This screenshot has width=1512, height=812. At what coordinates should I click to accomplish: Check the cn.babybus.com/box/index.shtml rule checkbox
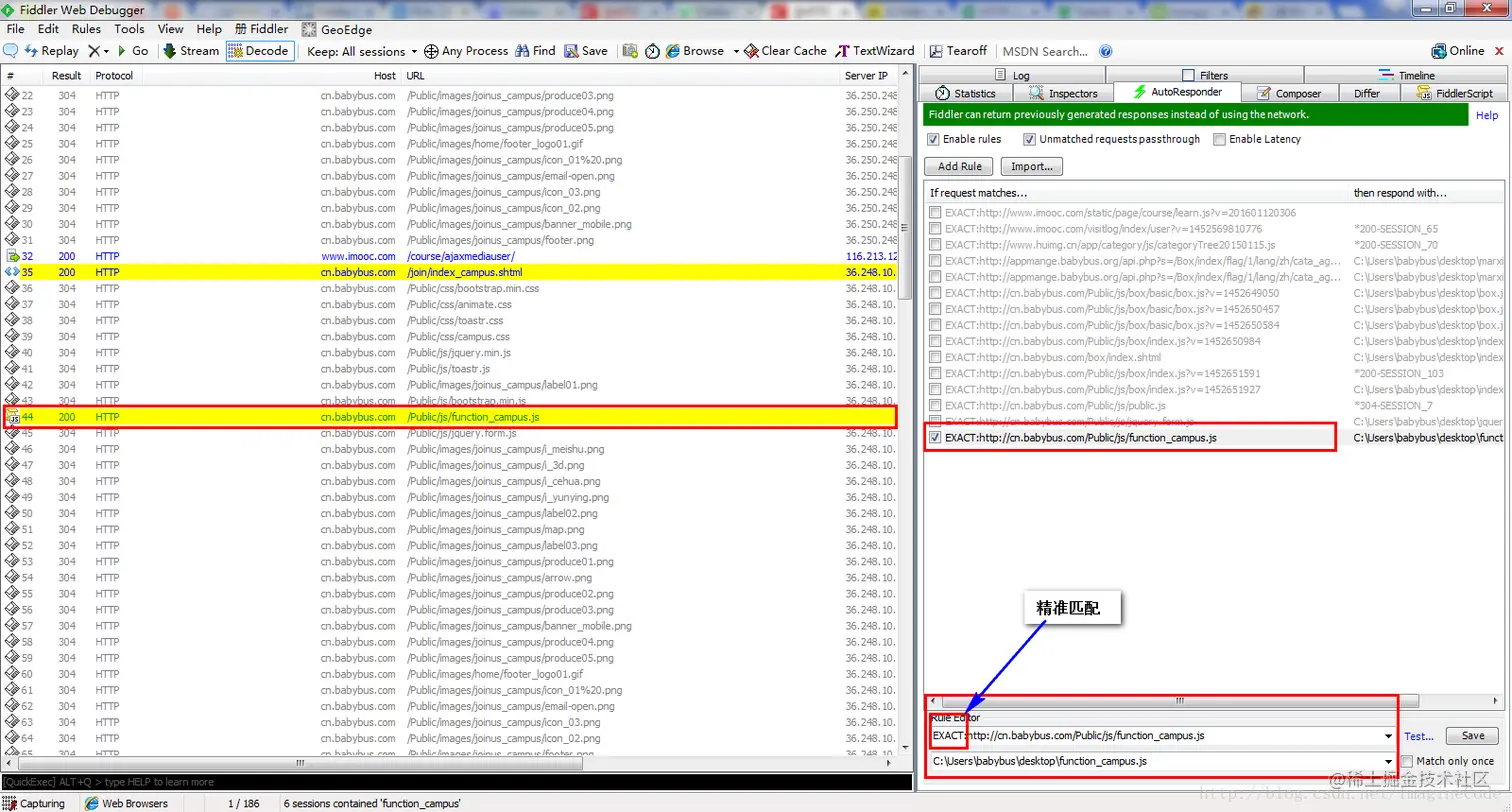(935, 357)
